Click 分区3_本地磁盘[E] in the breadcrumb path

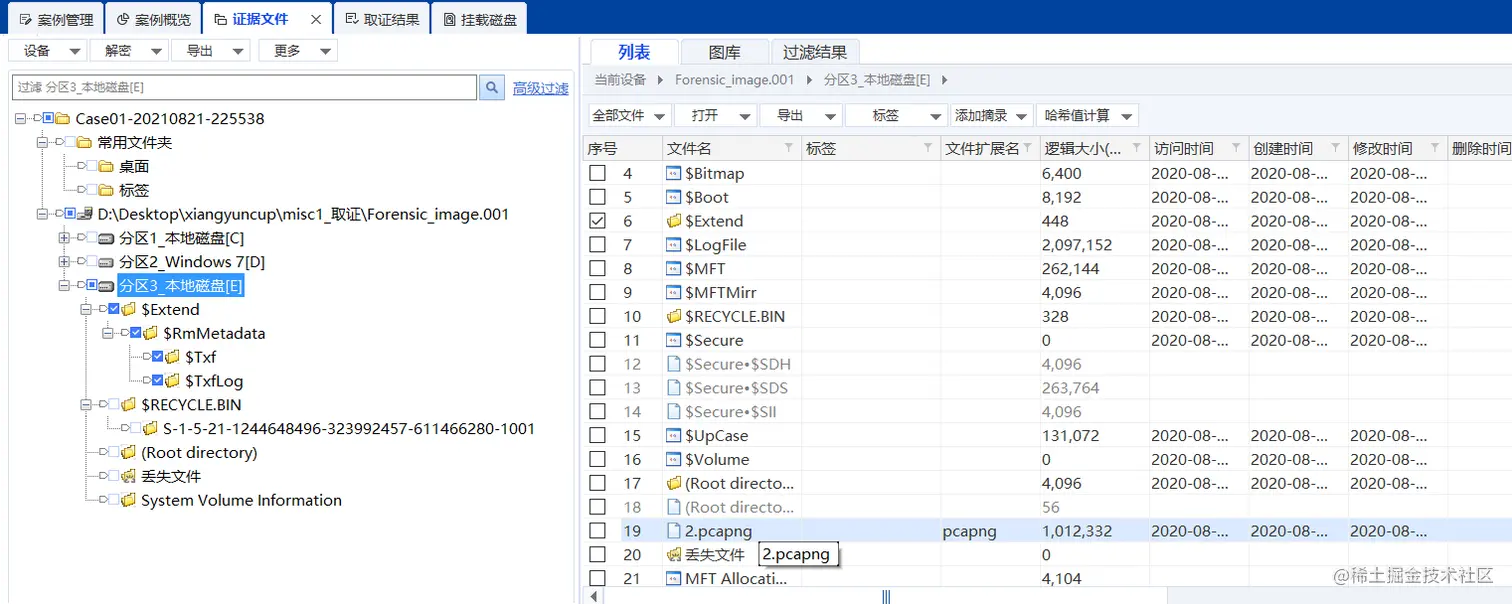coord(877,80)
